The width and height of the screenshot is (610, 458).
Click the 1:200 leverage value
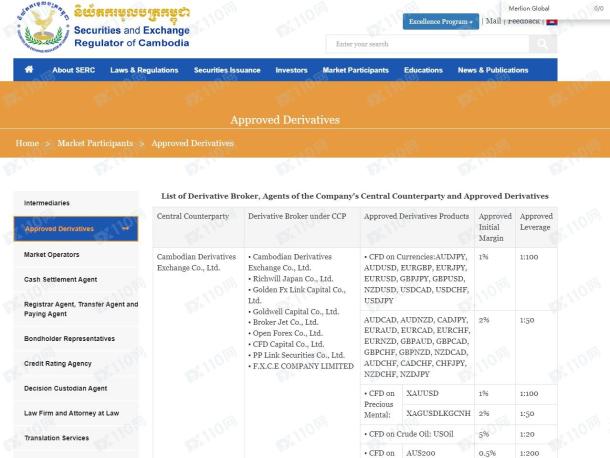tap(529, 453)
